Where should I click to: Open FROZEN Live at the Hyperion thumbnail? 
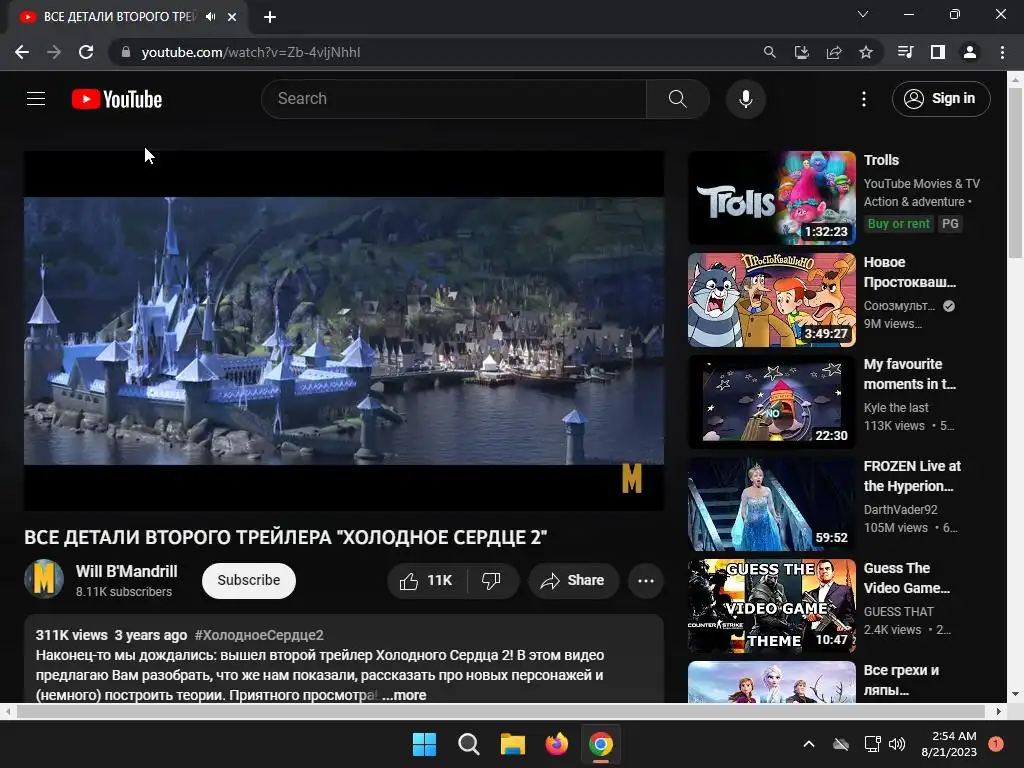pos(772,504)
